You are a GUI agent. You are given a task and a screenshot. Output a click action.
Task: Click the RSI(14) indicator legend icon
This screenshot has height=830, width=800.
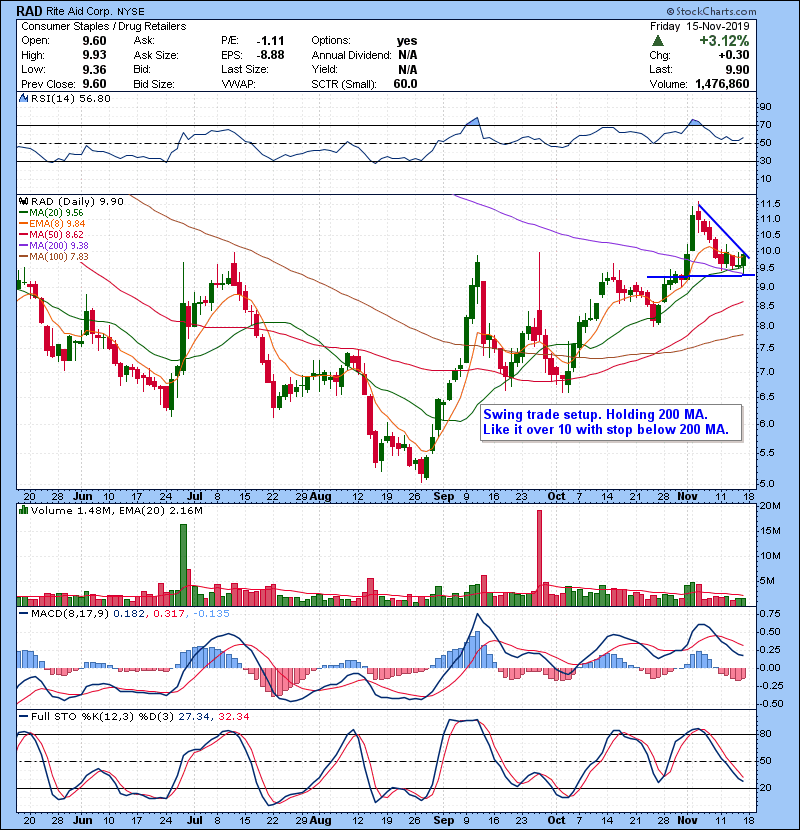(x=24, y=99)
